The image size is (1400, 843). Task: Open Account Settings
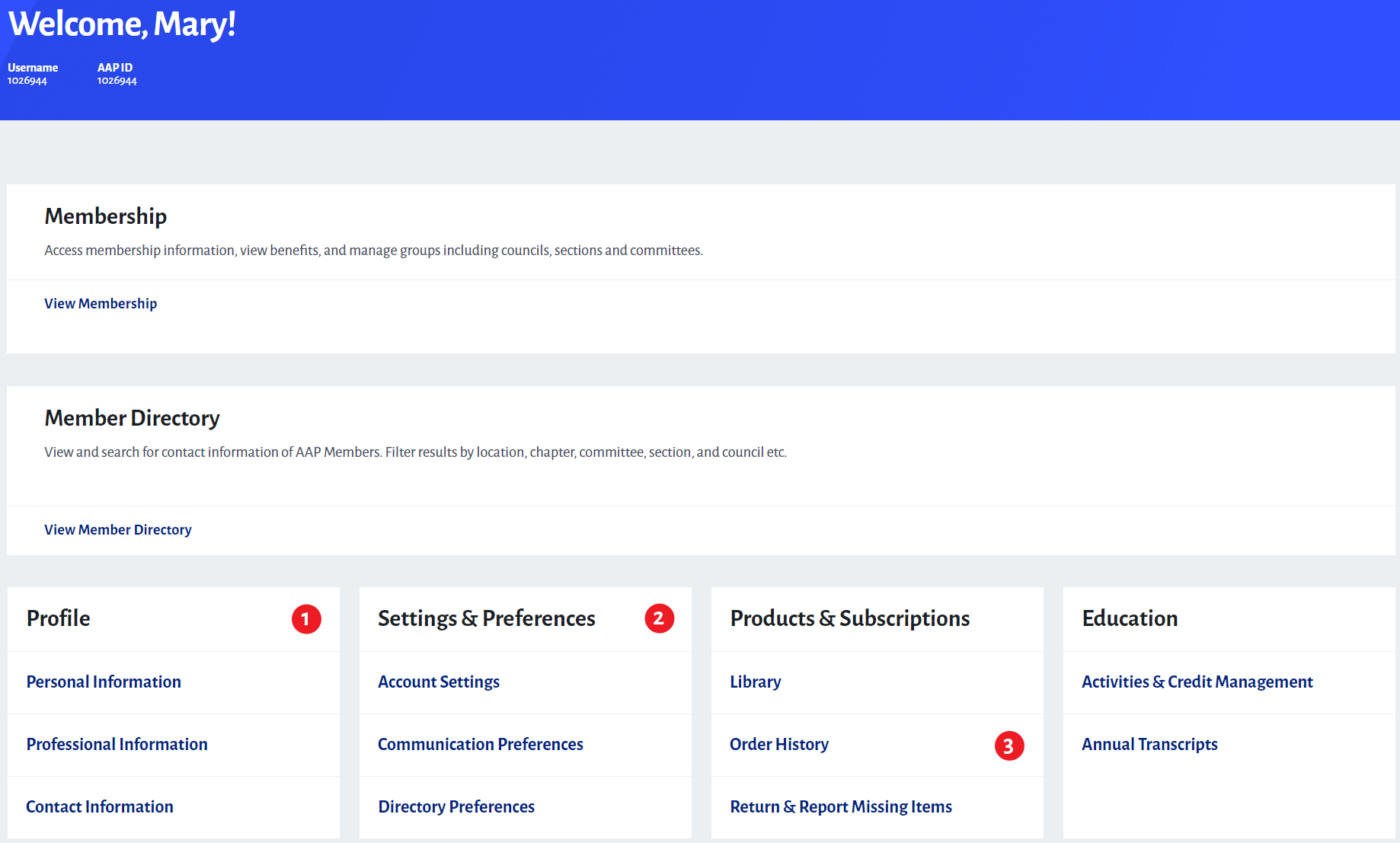click(439, 682)
